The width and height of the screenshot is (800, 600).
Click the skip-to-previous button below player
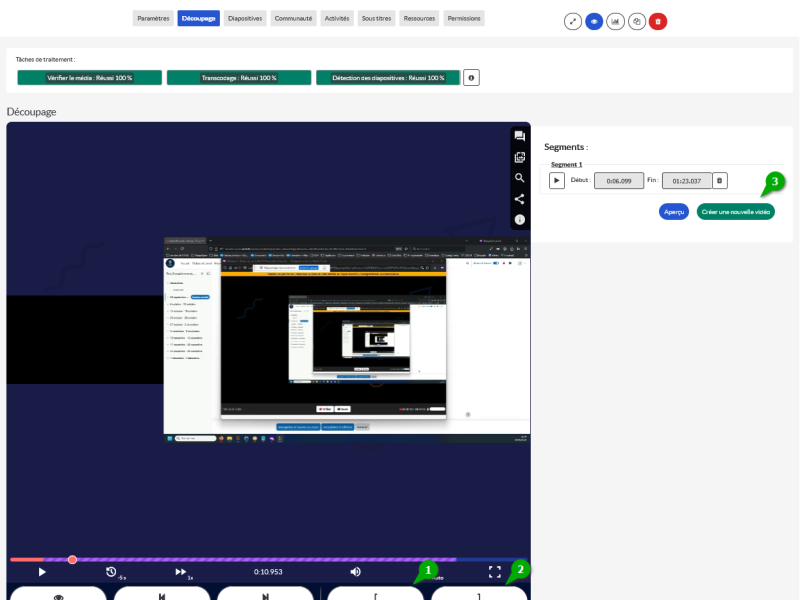tap(162, 594)
